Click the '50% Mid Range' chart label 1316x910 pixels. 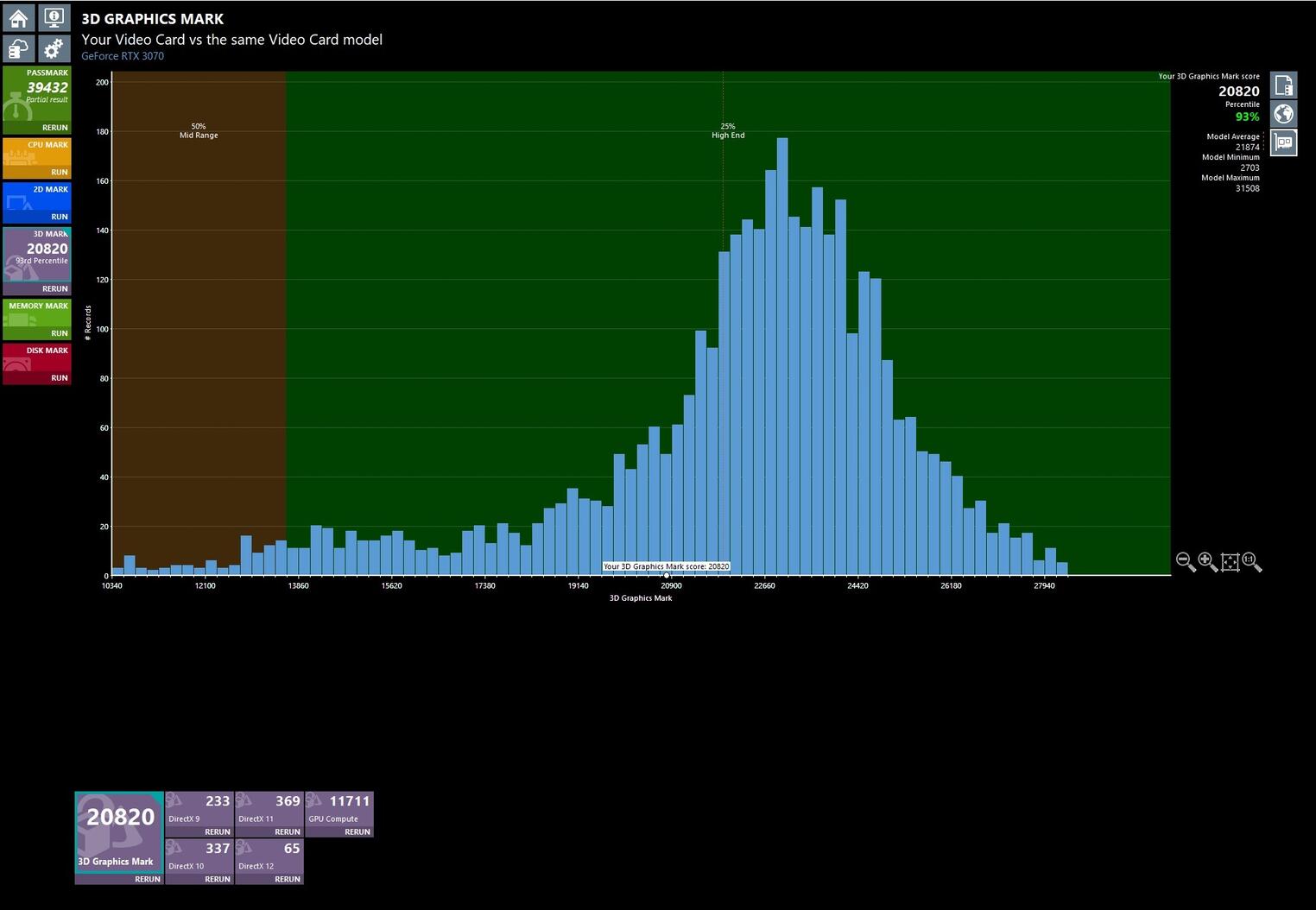(x=199, y=131)
